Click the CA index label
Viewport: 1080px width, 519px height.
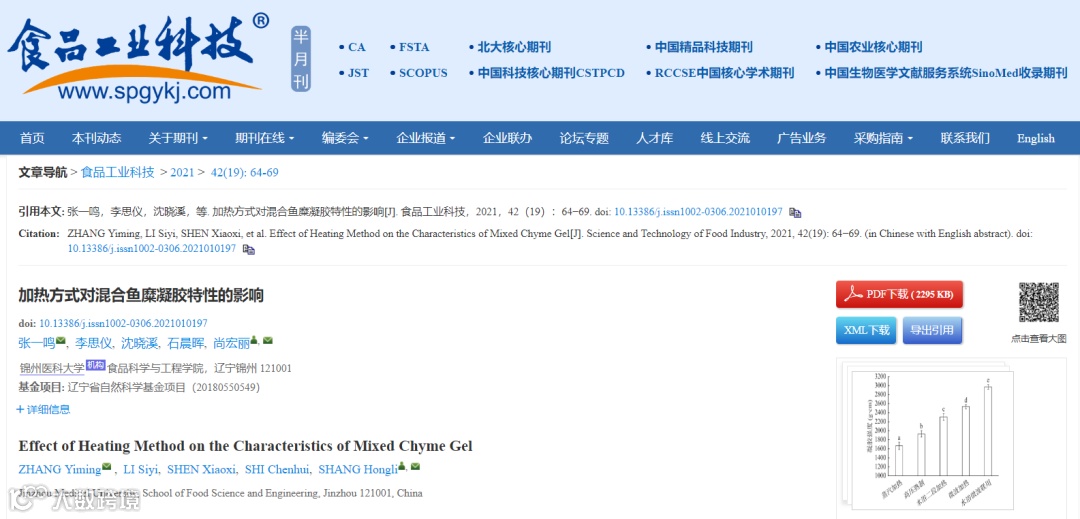pos(357,47)
